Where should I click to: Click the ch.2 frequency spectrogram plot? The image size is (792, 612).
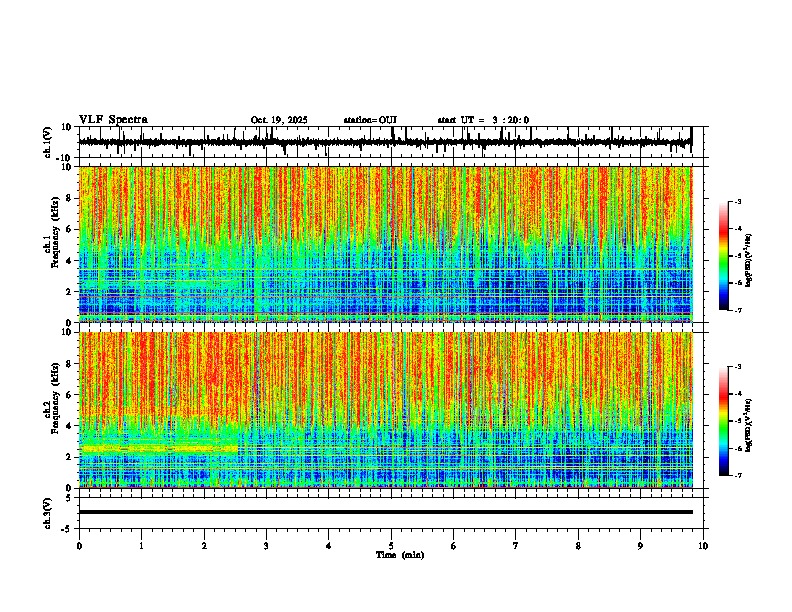pyautogui.click(x=391, y=410)
